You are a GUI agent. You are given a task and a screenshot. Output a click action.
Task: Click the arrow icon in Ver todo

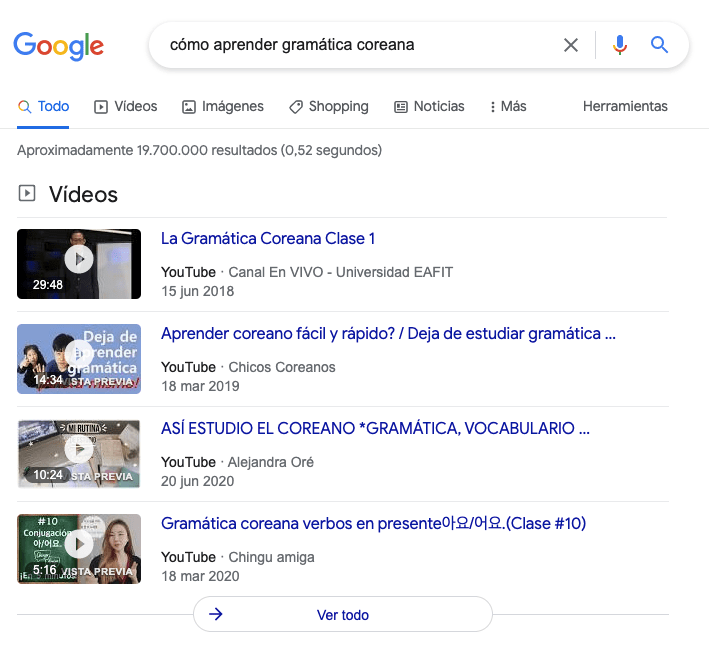216,614
